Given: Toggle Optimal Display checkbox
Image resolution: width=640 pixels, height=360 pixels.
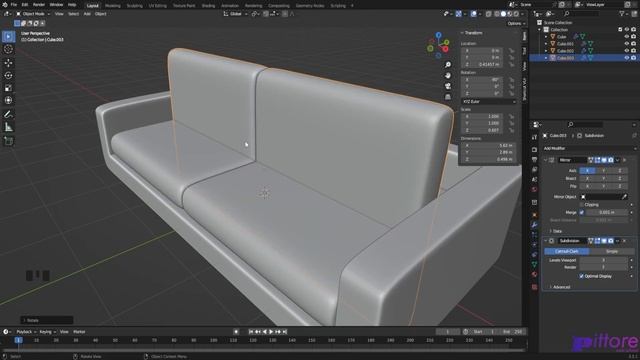Looking at the screenshot, I should point(582,276).
